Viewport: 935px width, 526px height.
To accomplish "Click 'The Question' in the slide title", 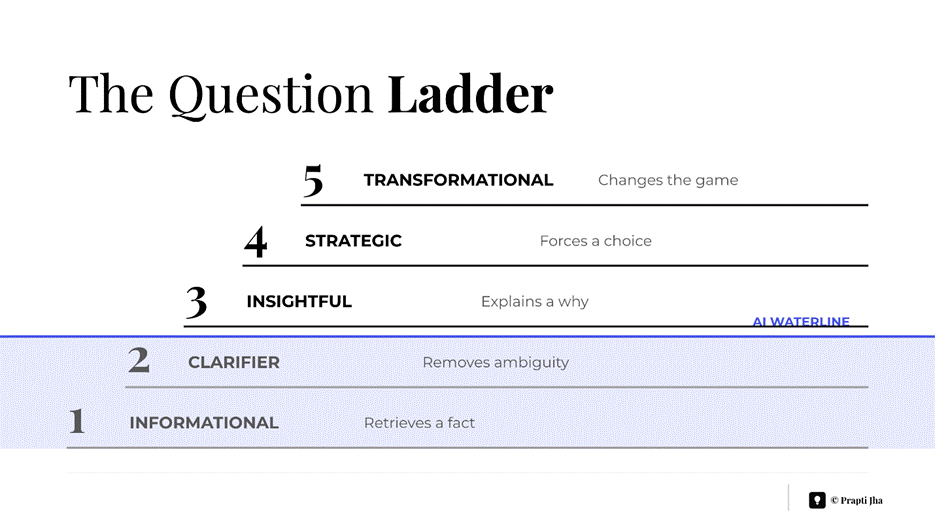I will pyautogui.click(x=220, y=95).
